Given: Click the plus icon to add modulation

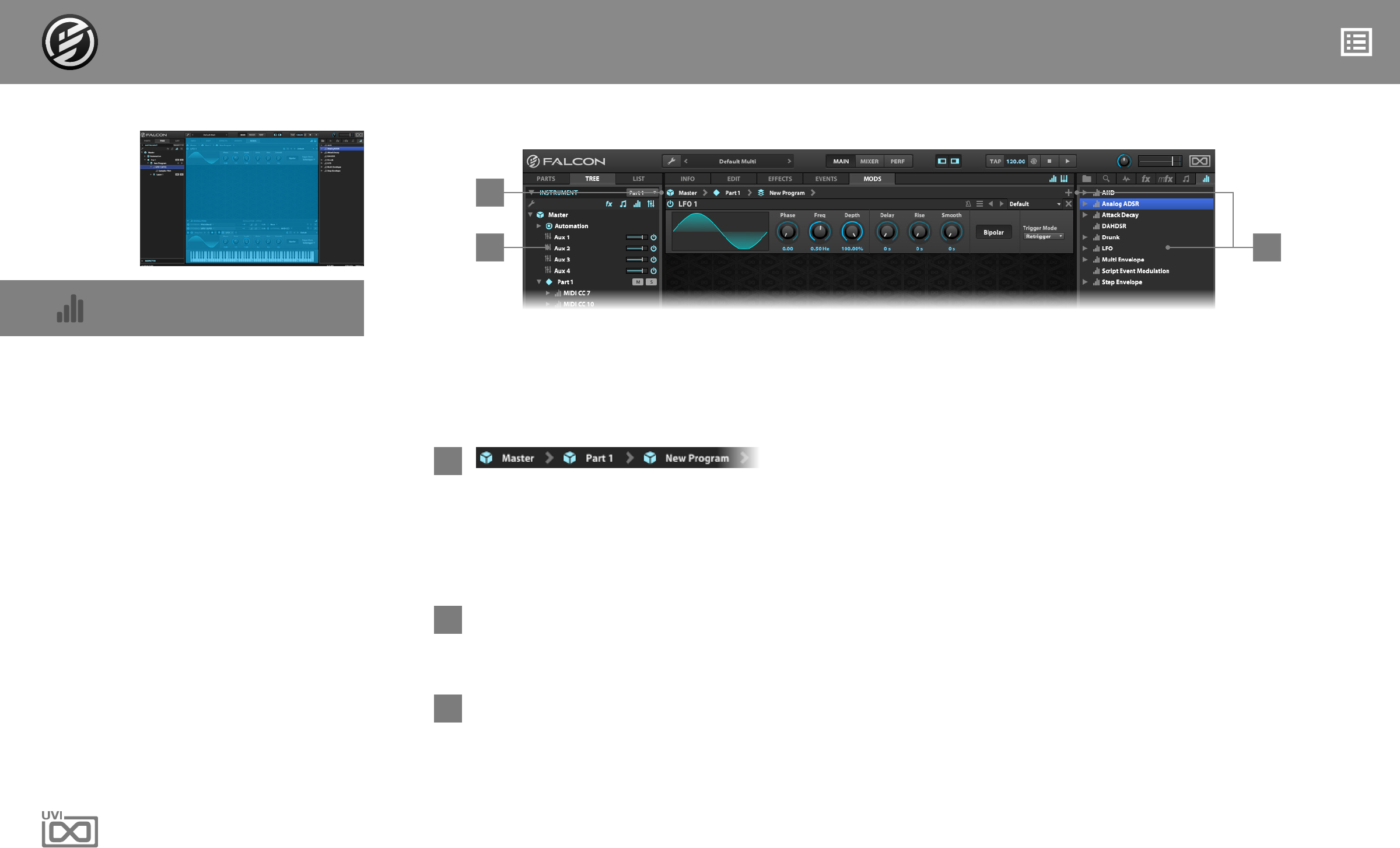Looking at the screenshot, I should [1068, 193].
